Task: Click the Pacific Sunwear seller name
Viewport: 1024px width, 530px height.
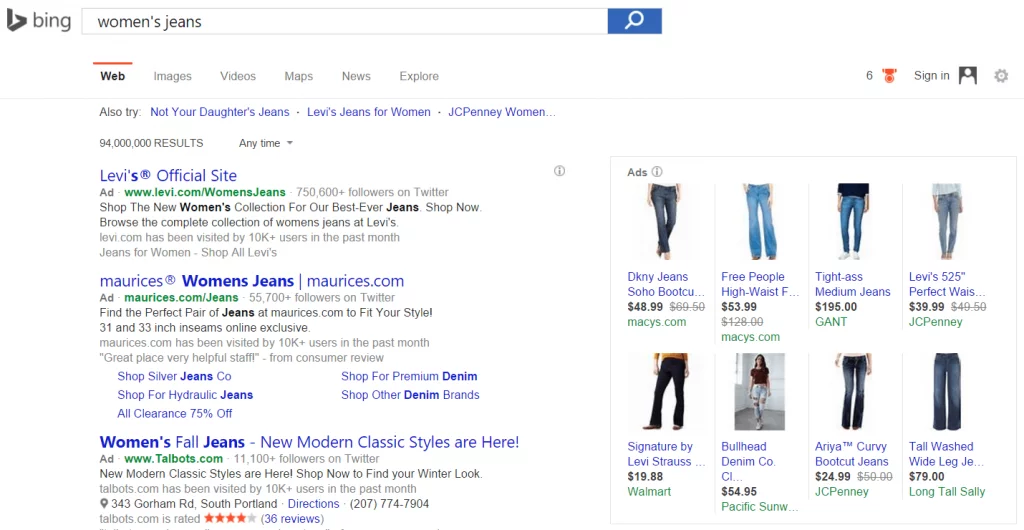Action: tap(760, 507)
